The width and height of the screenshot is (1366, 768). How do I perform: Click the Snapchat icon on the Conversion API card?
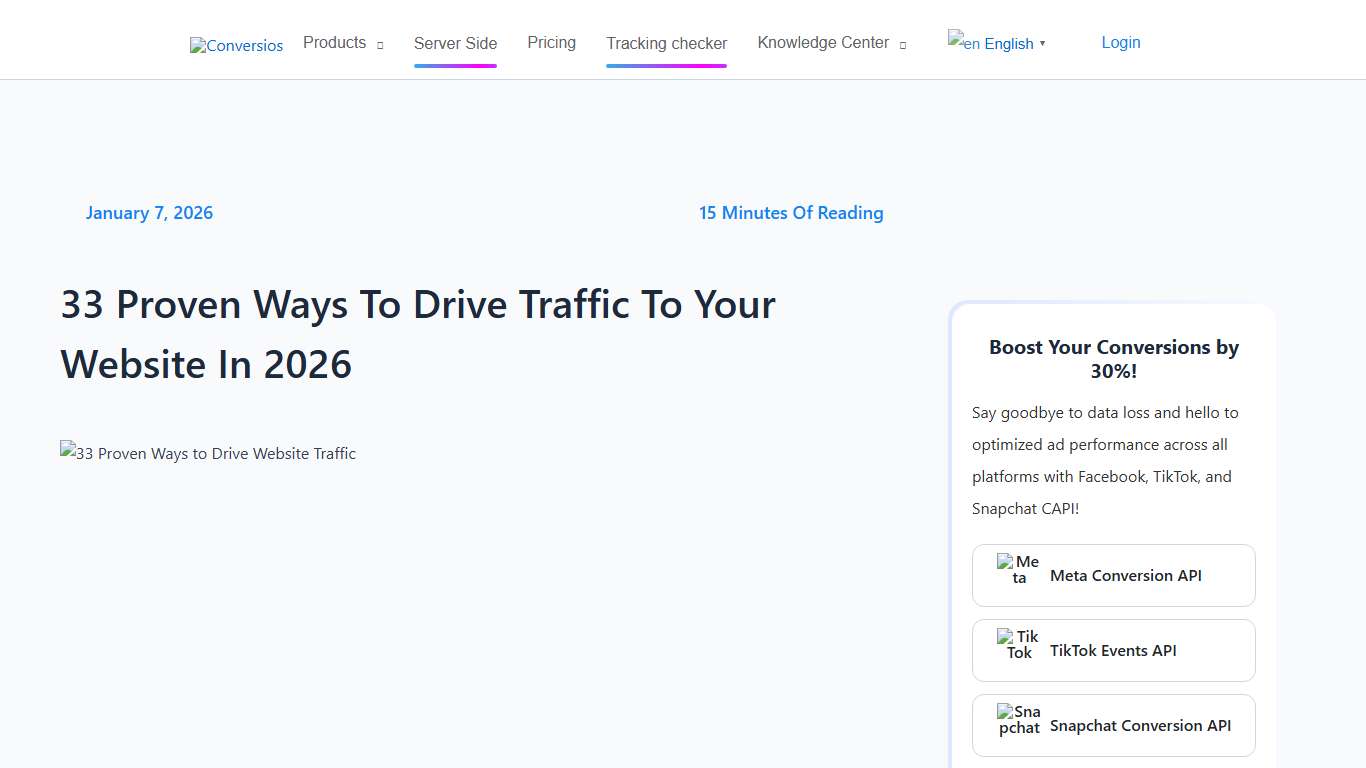point(1017,719)
